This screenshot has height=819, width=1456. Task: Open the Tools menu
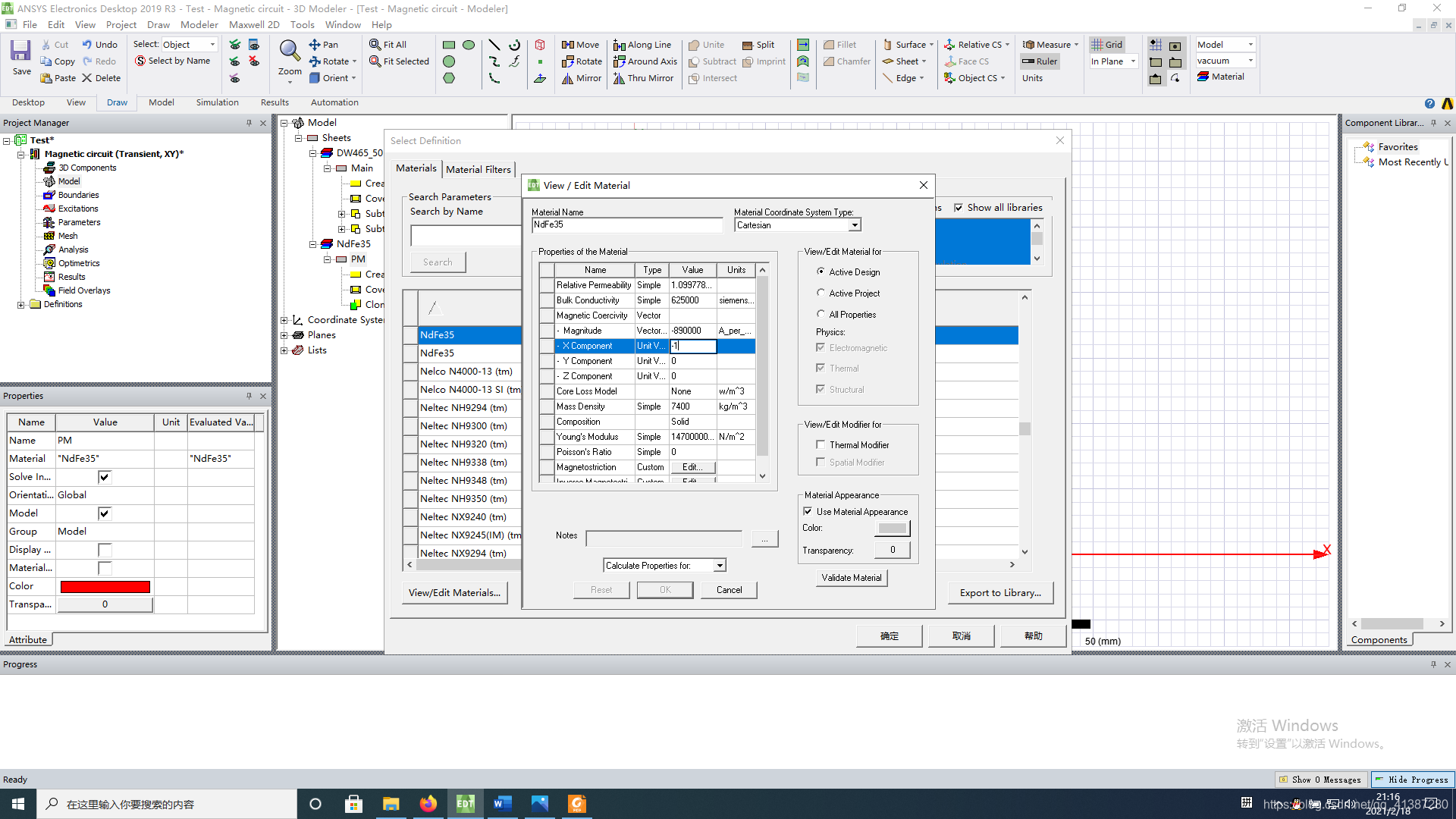click(302, 24)
